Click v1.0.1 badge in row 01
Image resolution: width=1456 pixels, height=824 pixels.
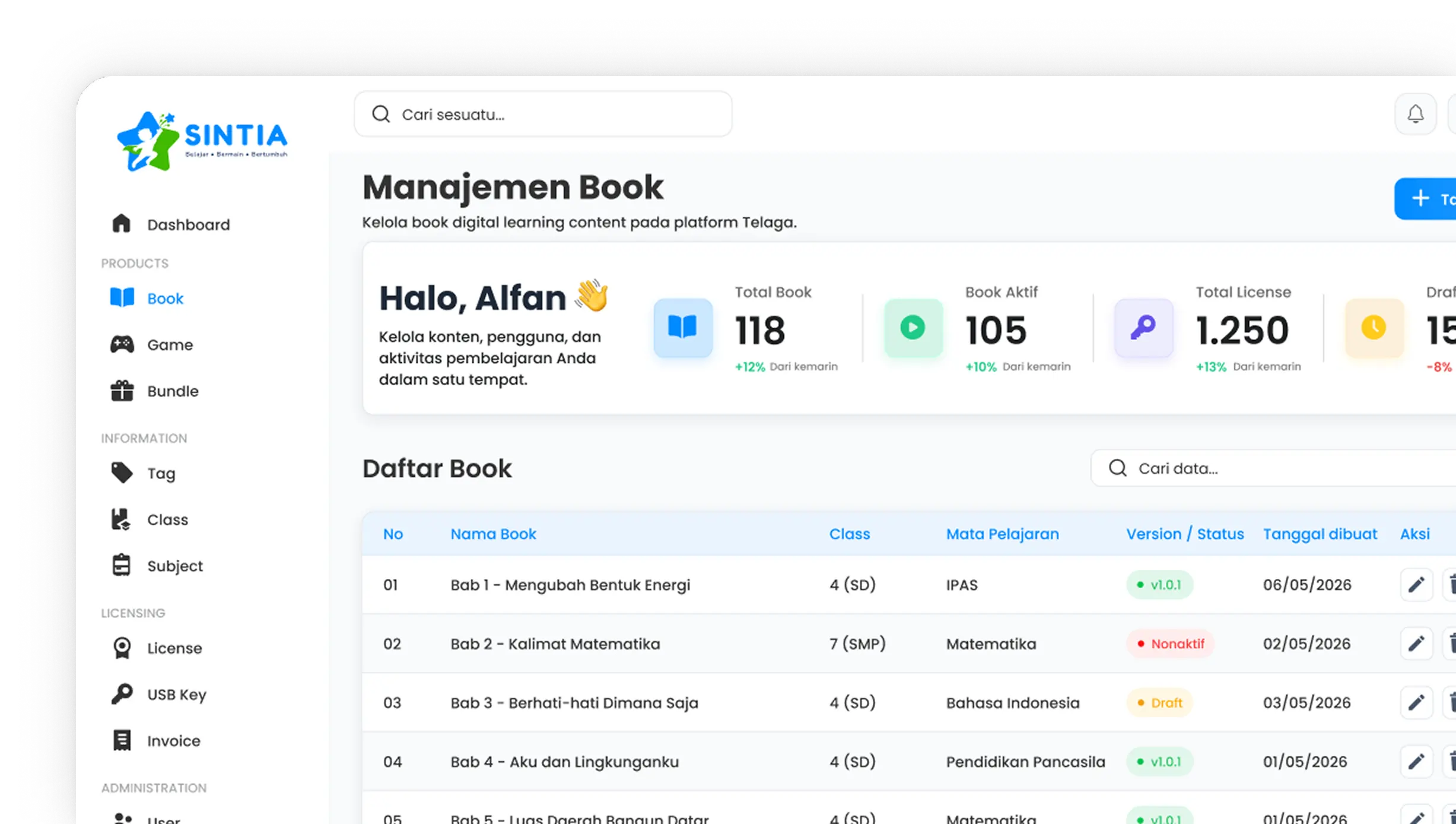1159,585
